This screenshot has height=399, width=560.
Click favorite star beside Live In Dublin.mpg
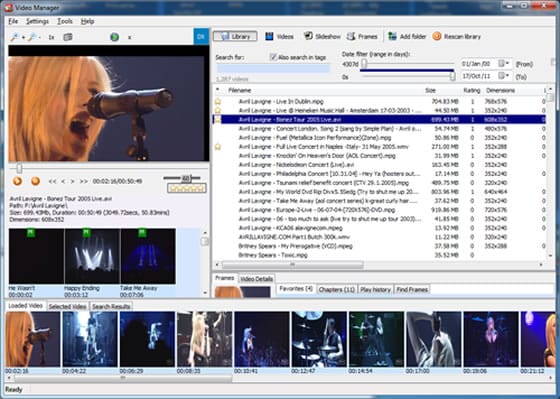[x=218, y=101]
